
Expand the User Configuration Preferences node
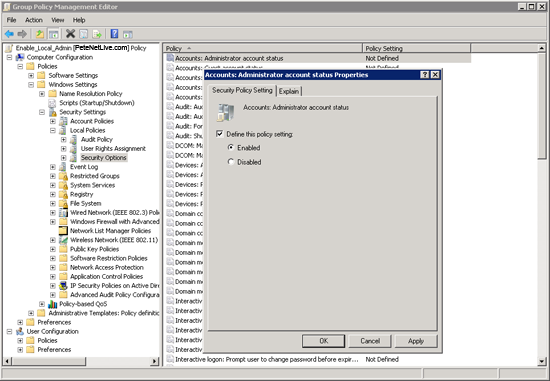click(x=20, y=349)
